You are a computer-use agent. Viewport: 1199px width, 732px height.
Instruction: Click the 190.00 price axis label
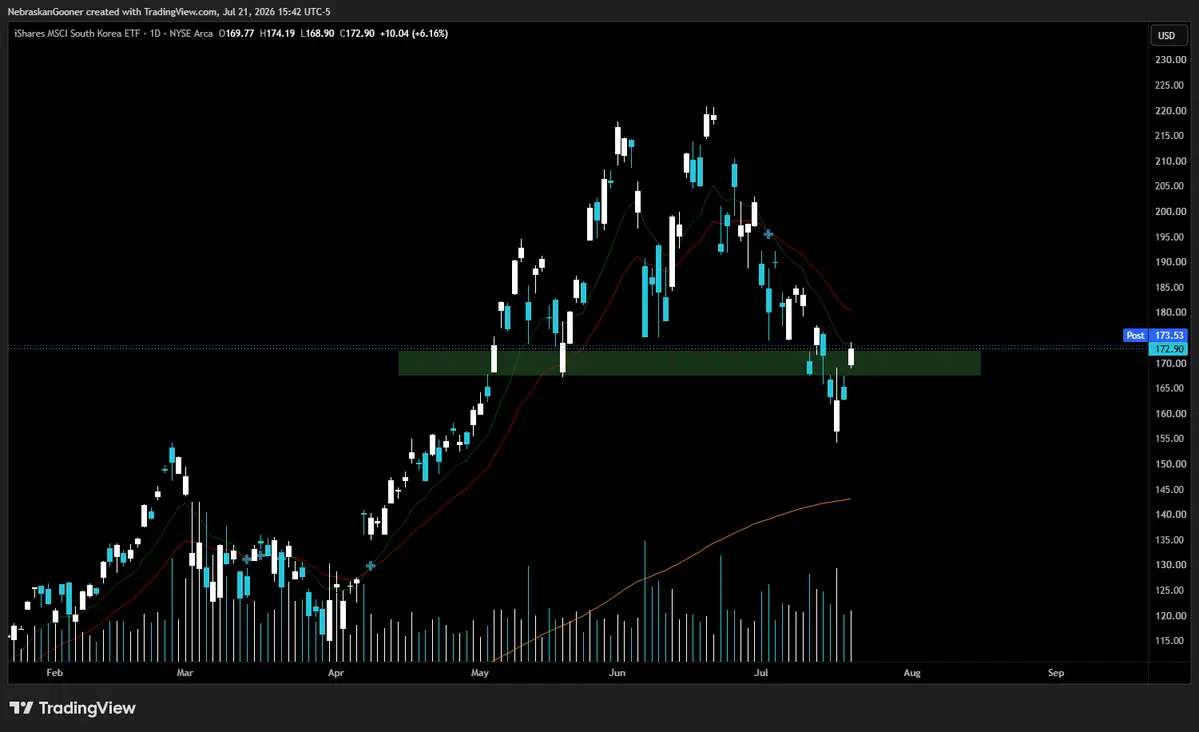point(1170,262)
